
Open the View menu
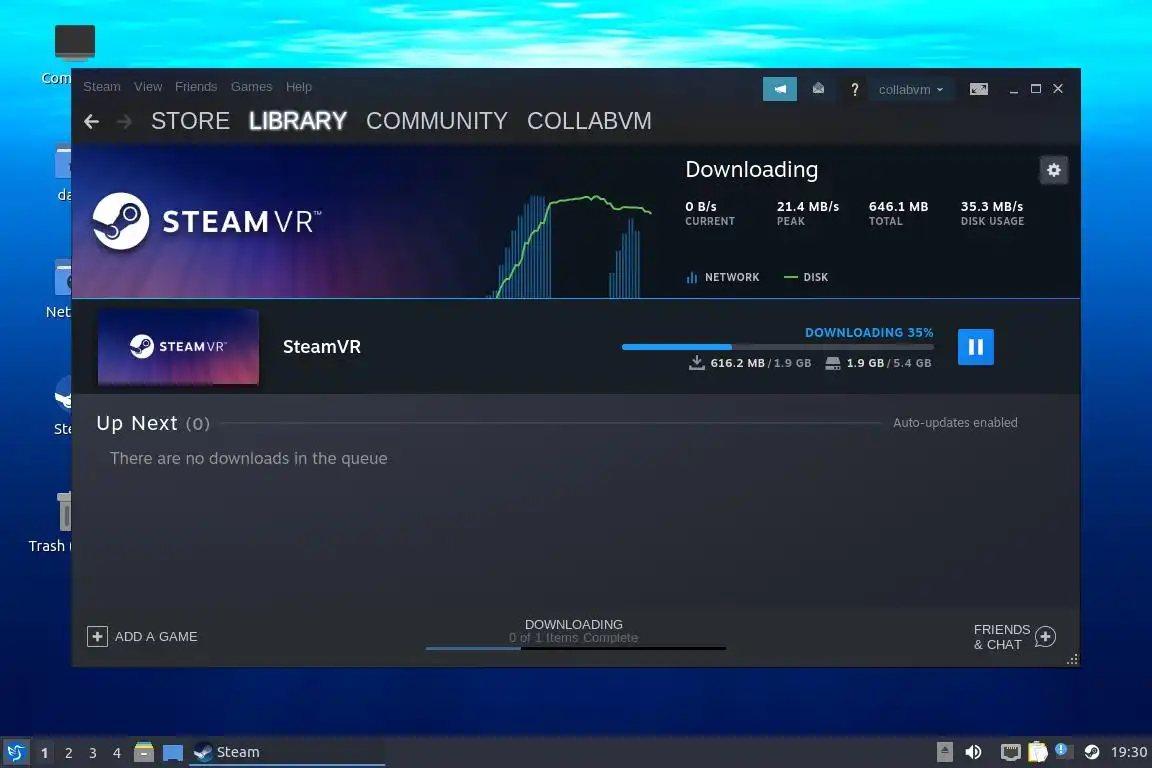(148, 87)
